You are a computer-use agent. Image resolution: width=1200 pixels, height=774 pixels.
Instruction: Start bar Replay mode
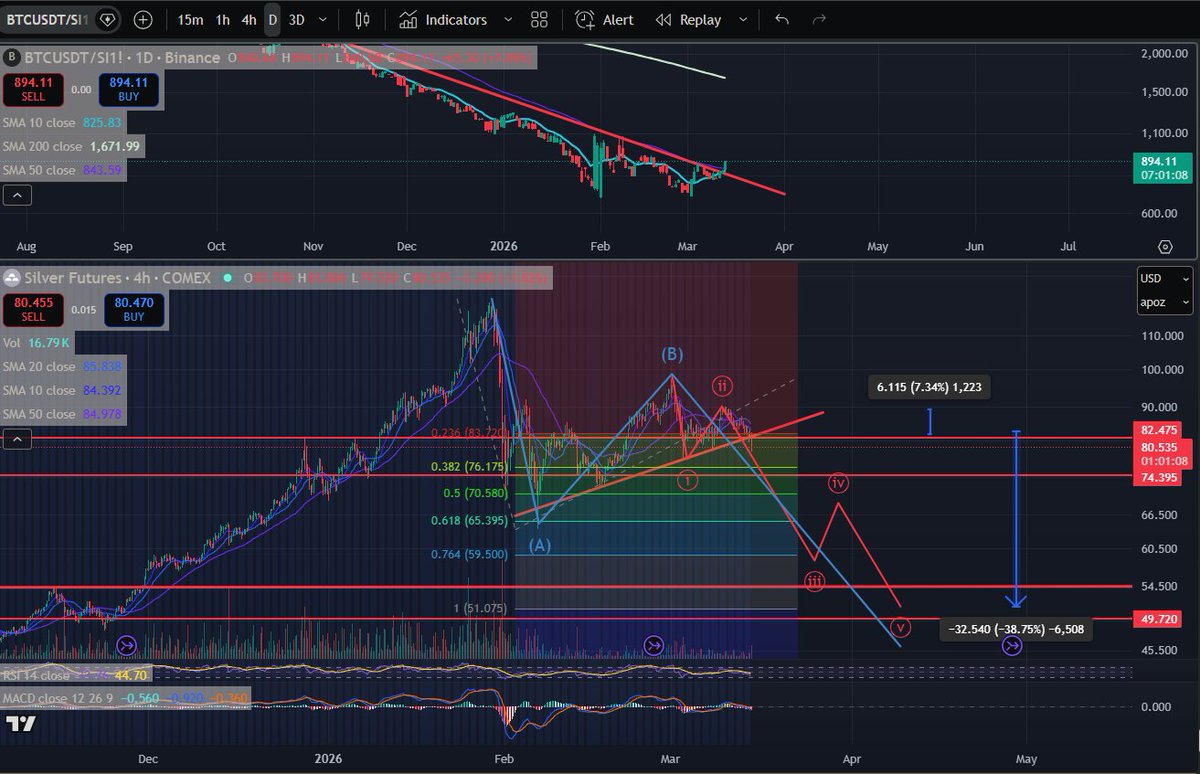688,19
